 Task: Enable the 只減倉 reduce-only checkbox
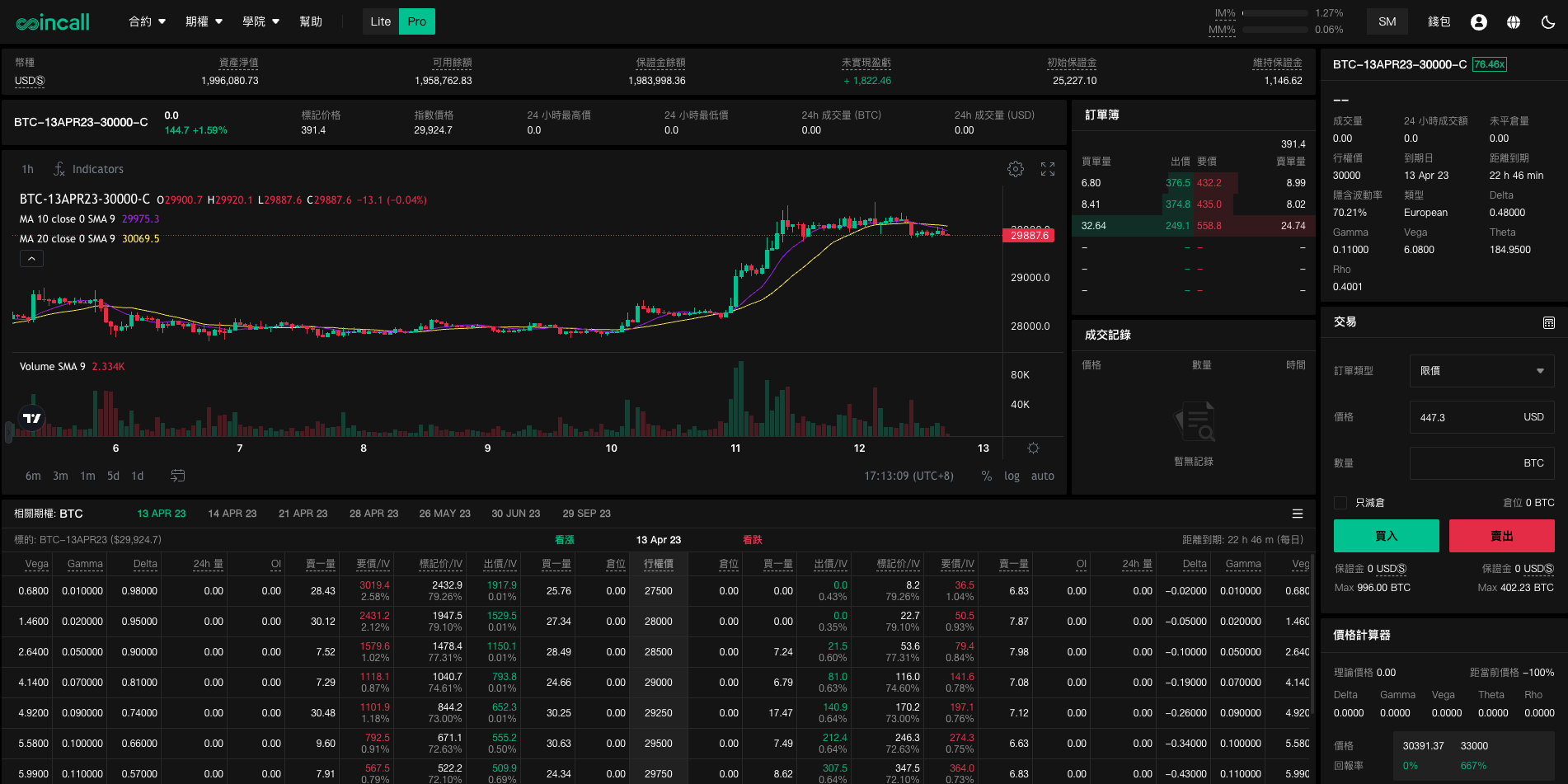(x=1340, y=503)
